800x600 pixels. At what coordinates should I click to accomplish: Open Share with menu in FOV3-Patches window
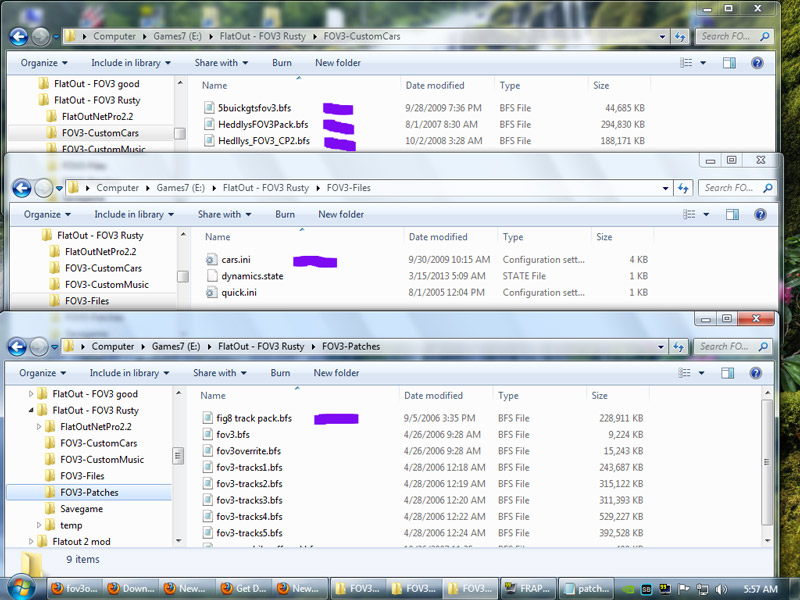(219, 373)
